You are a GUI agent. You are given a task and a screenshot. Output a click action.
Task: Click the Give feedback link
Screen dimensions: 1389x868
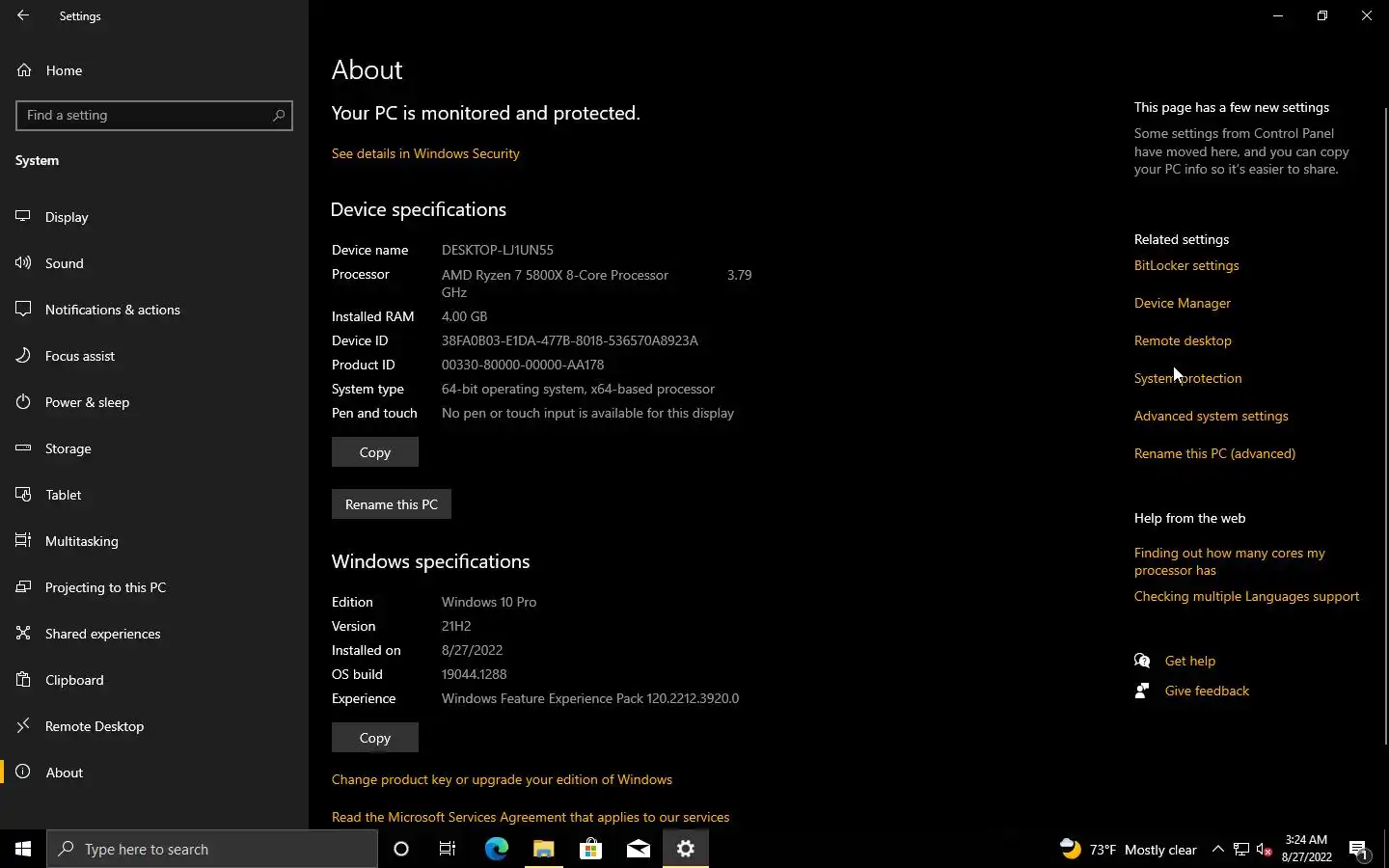tap(1207, 691)
